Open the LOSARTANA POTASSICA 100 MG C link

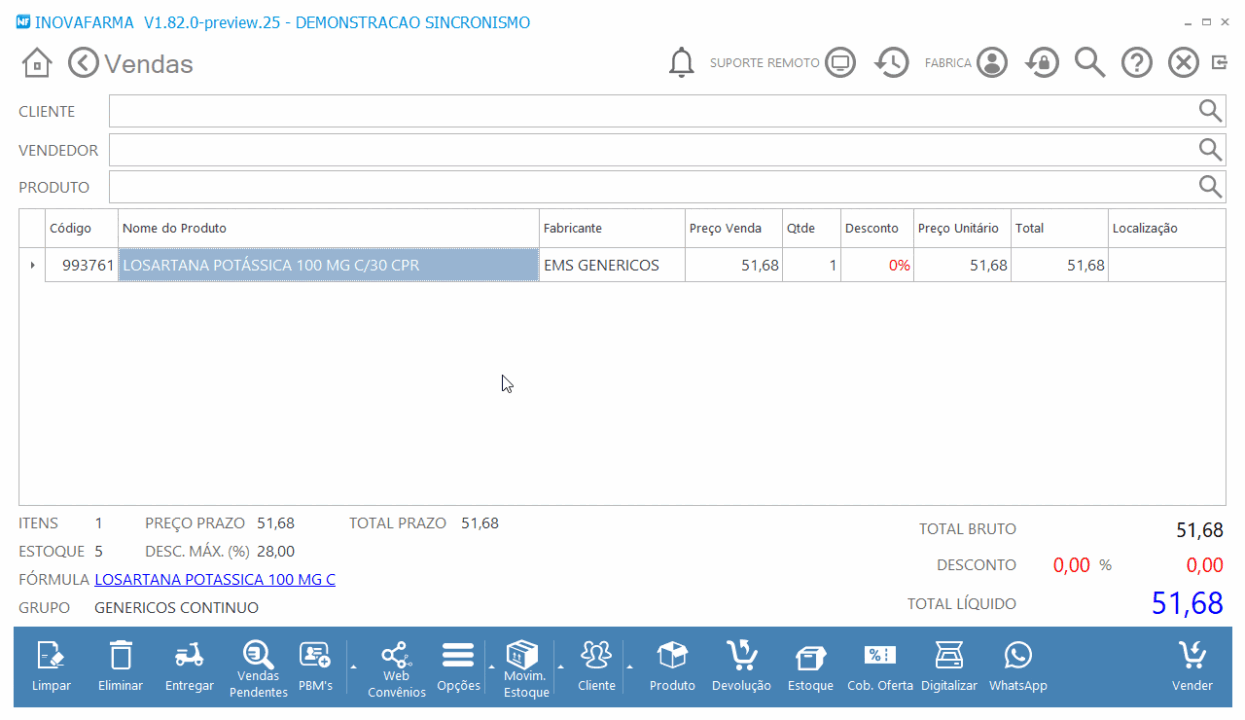pos(215,579)
